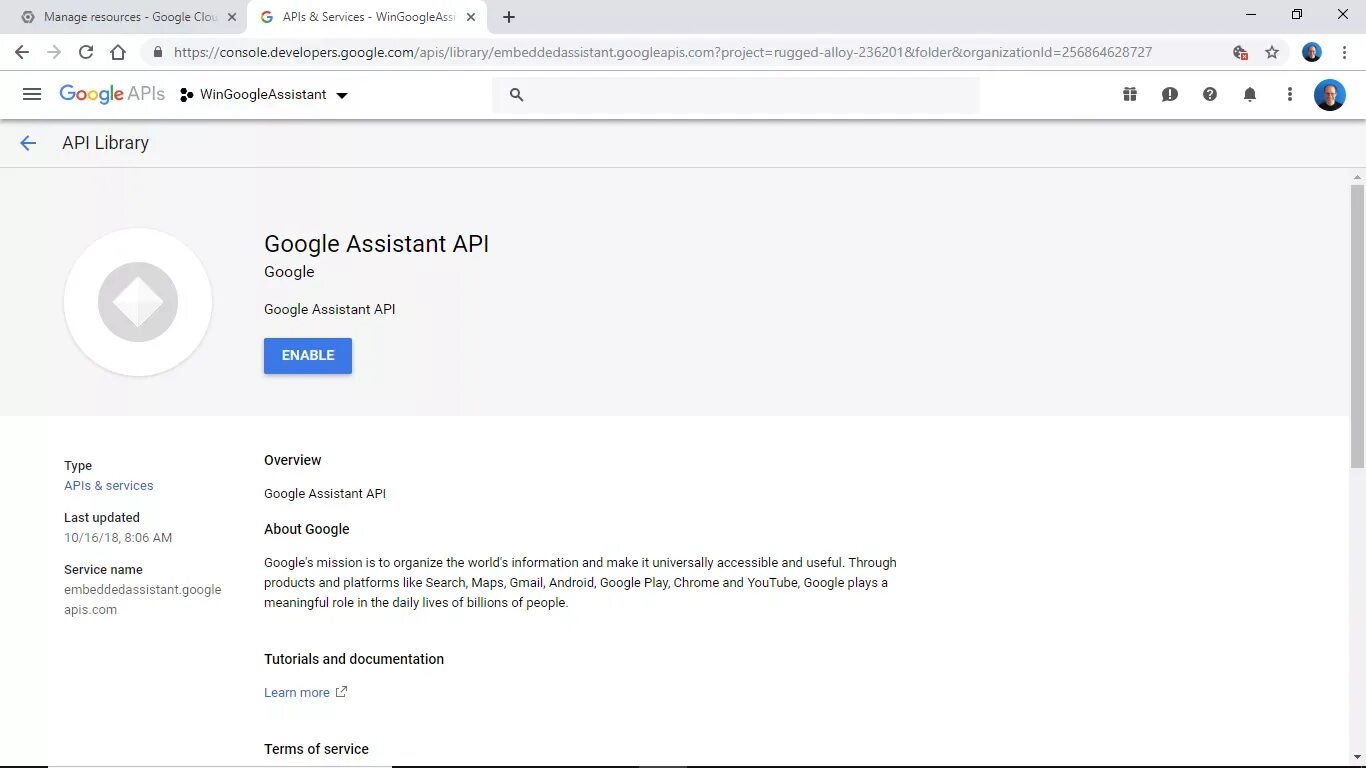The height and width of the screenshot is (768, 1366).
Task: View site info via the lock icon
Action: (x=157, y=52)
